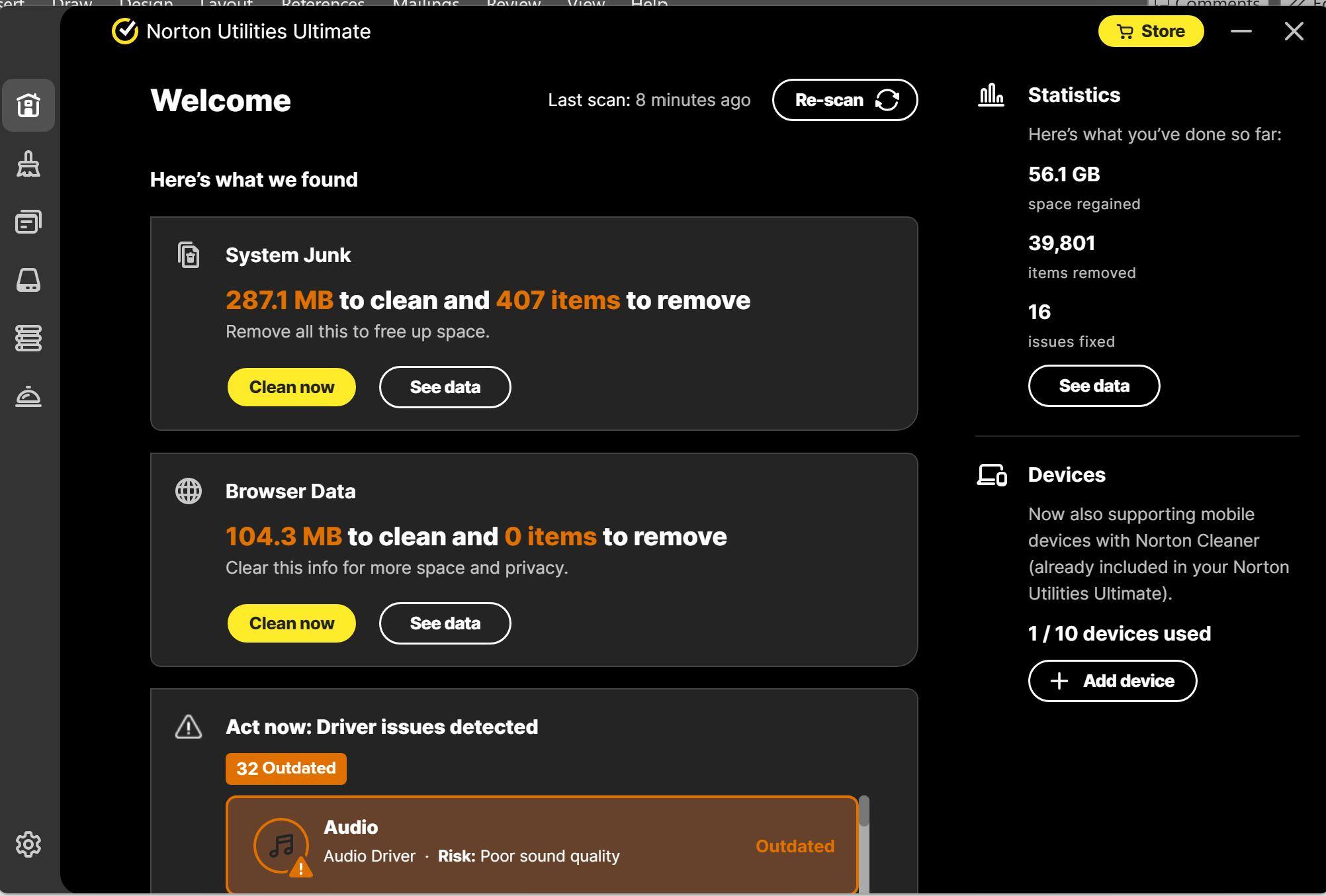Open settings gear in the sidebar

click(28, 844)
